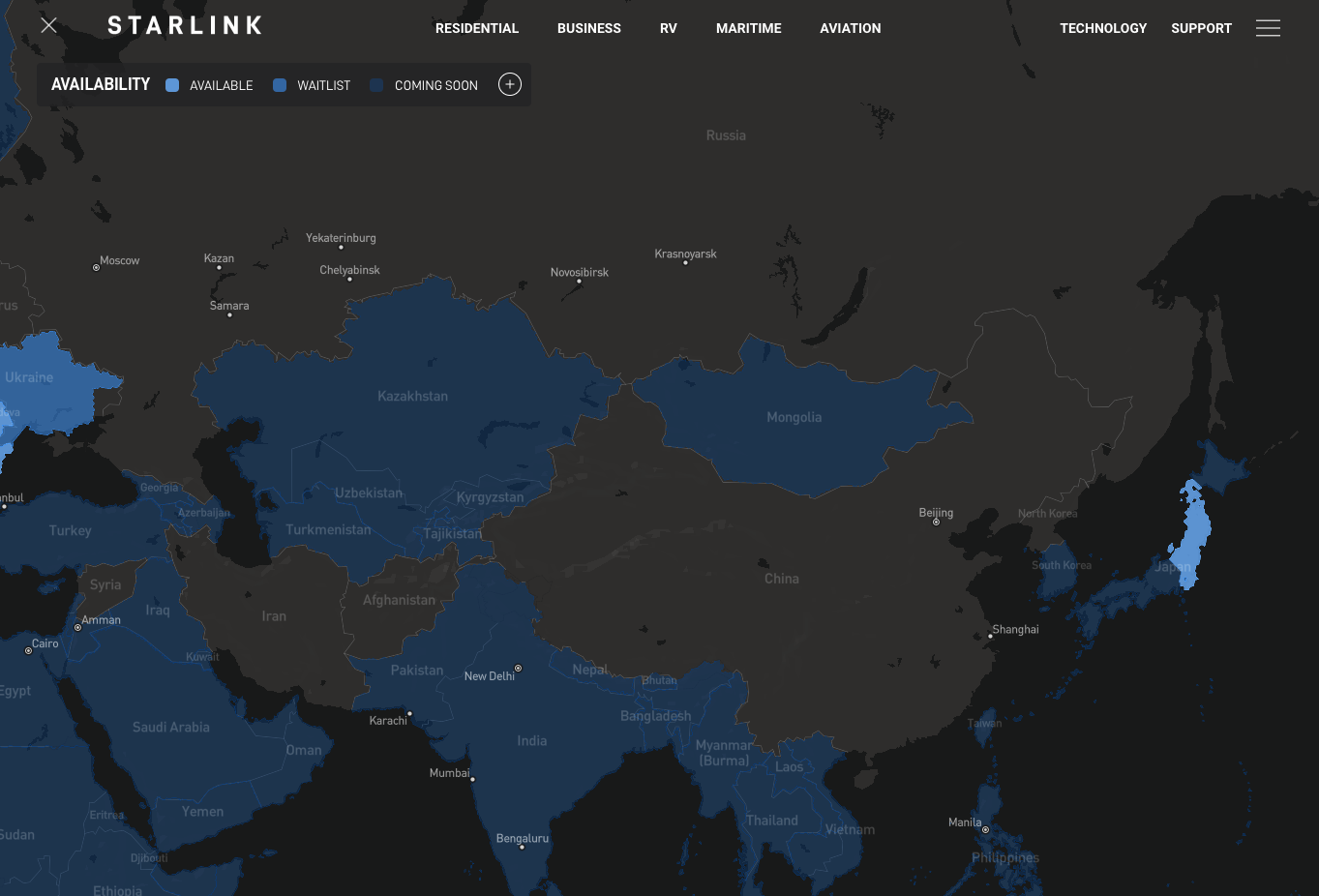Click the New Delhi city marker
This screenshot has height=896, width=1319.
click(518, 668)
